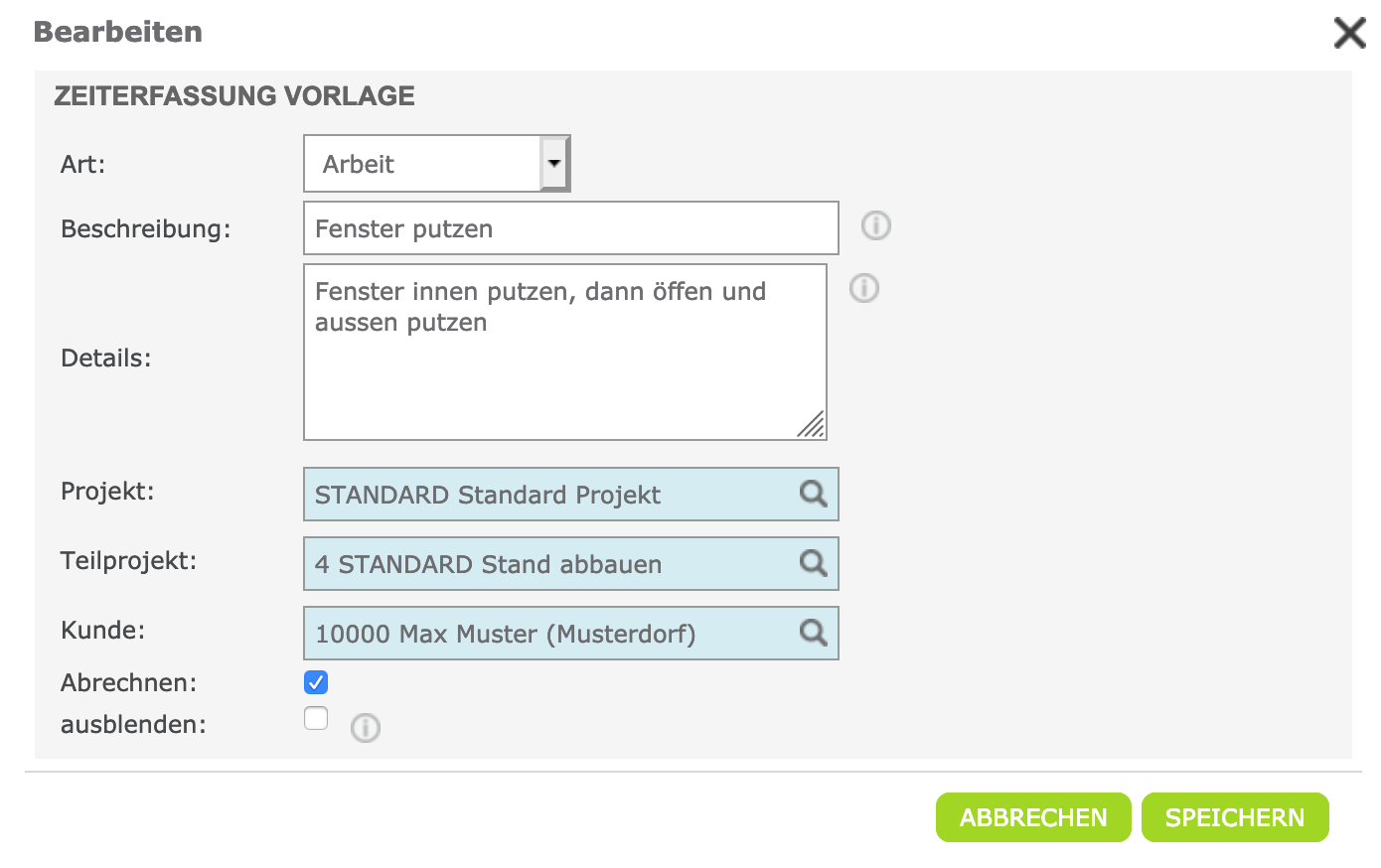Click the Abrechnen label text

pos(128,683)
